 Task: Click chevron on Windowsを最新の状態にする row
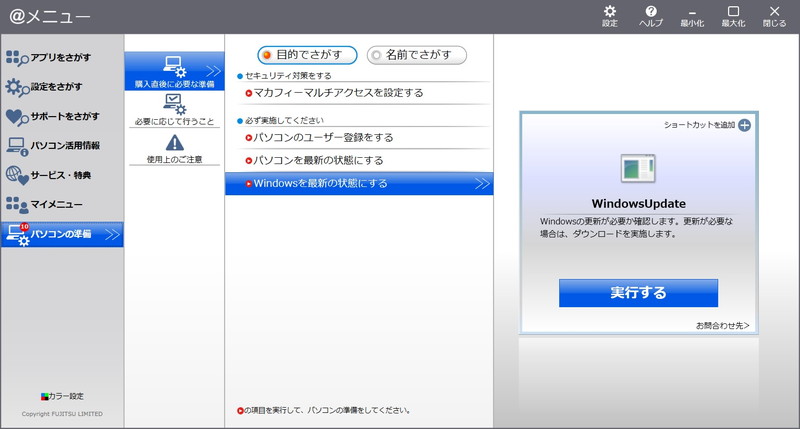click(x=481, y=184)
